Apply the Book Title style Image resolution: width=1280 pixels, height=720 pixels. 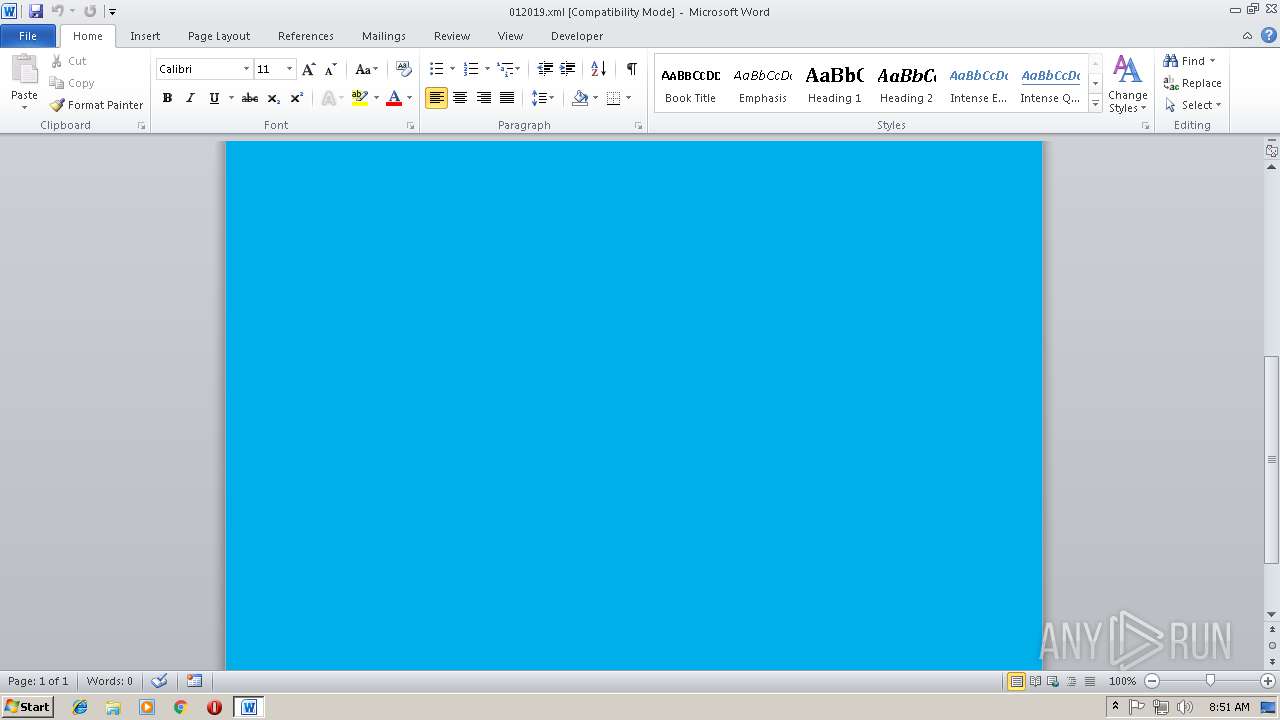pyautogui.click(x=690, y=84)
